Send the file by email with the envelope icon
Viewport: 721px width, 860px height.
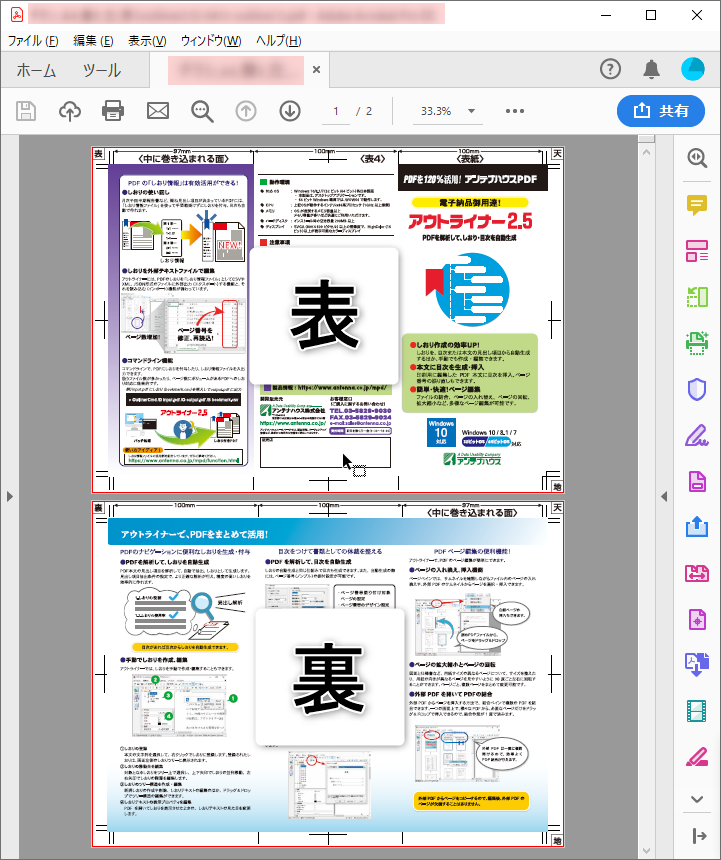pyautogui.click(x=158, y=111)
